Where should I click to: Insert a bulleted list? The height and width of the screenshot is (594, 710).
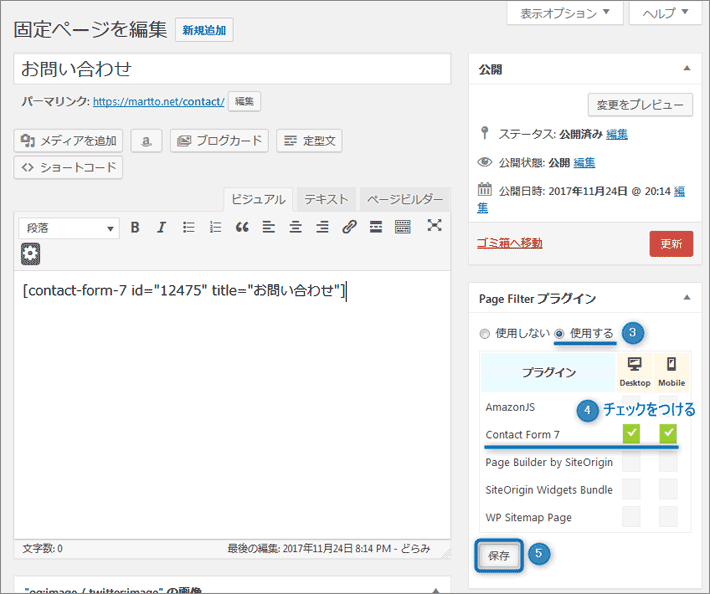pyautogui.click(x=188, y=228)
